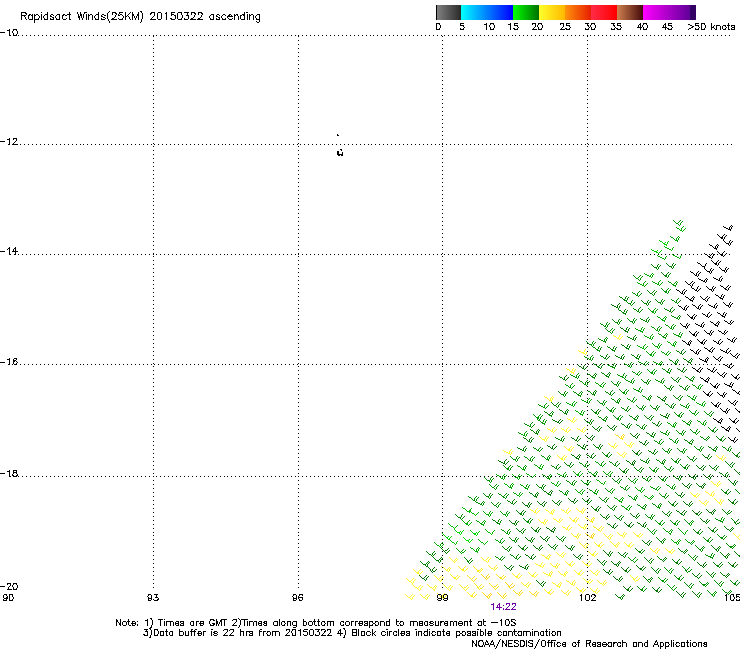Click the purple '14:22' time label

pyautogui.click(x=503, y=607)
